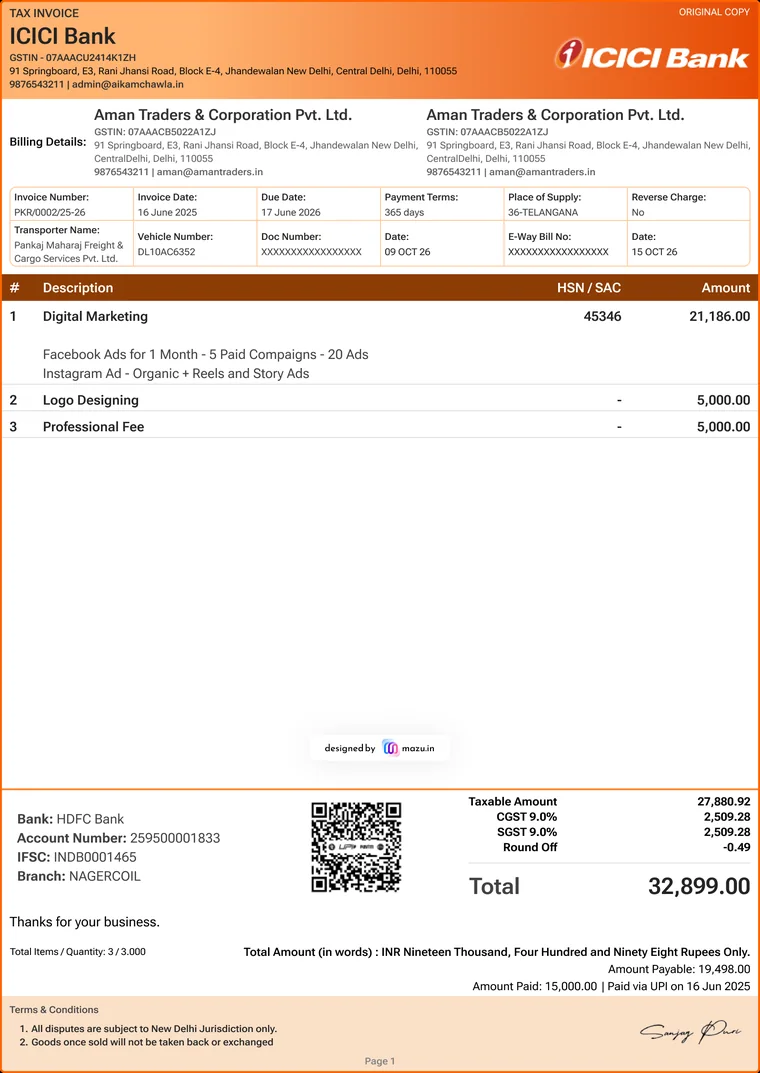Click the SGST 9.0% label
The width and height of the screenshot is (760, 1073).
coord(527,832)
